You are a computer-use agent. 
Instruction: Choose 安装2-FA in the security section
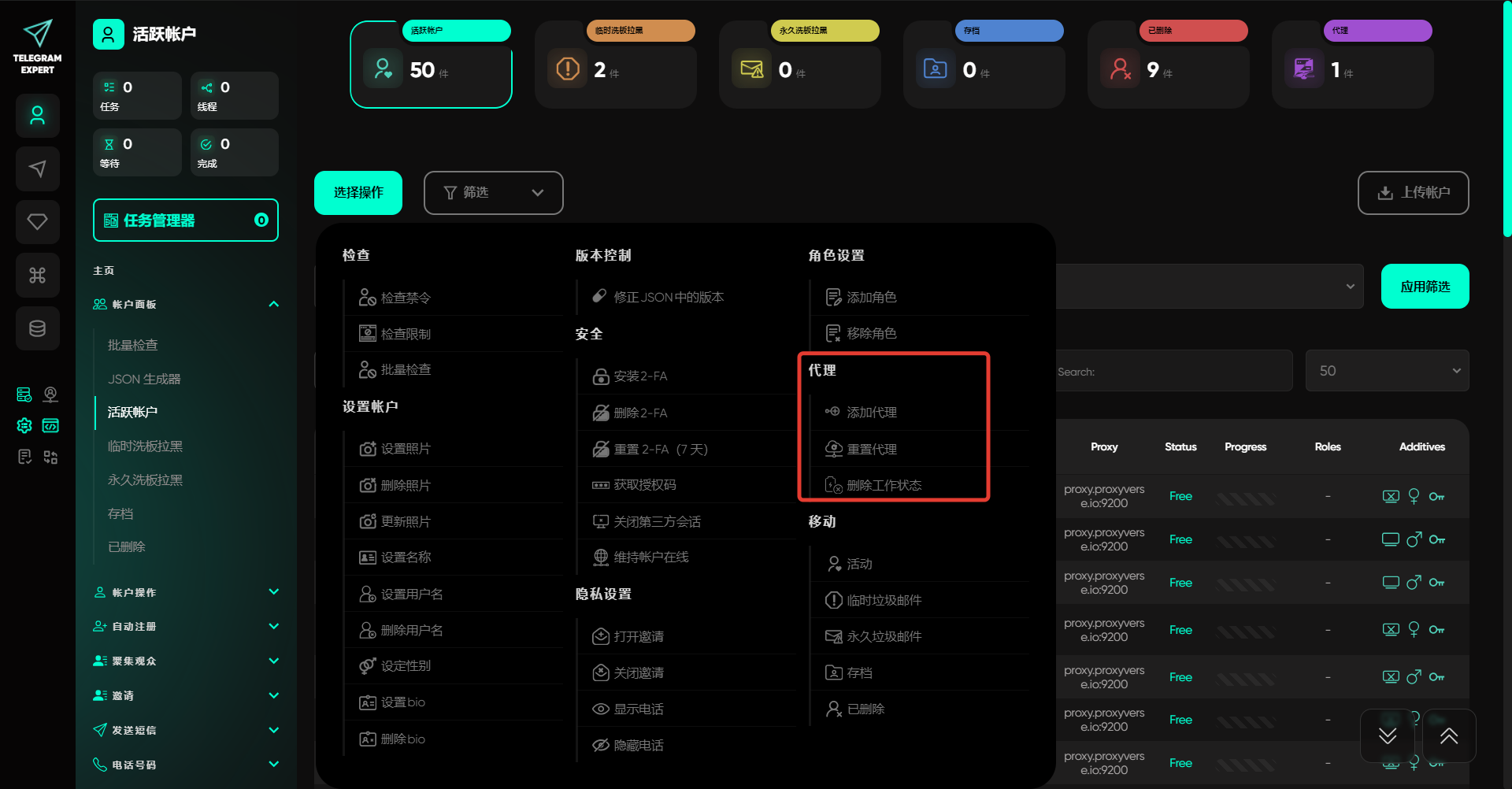click(x=640, y=376)
